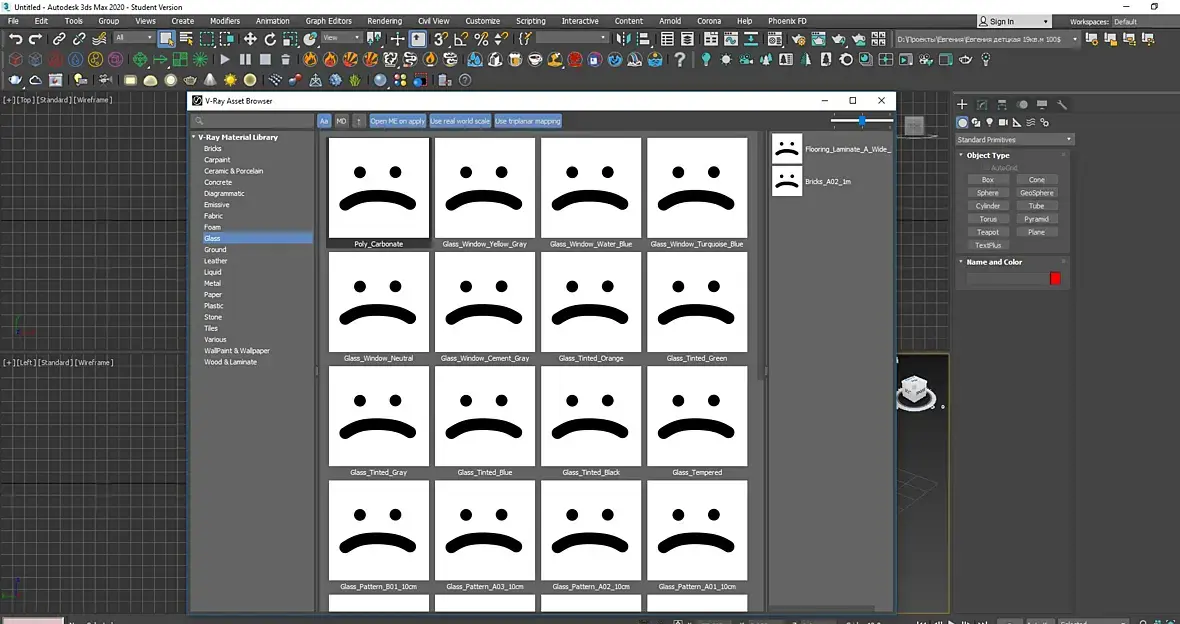The image size is (1180, 624).
Task: Click the trash delete cache icon
Action: (285, 59)
